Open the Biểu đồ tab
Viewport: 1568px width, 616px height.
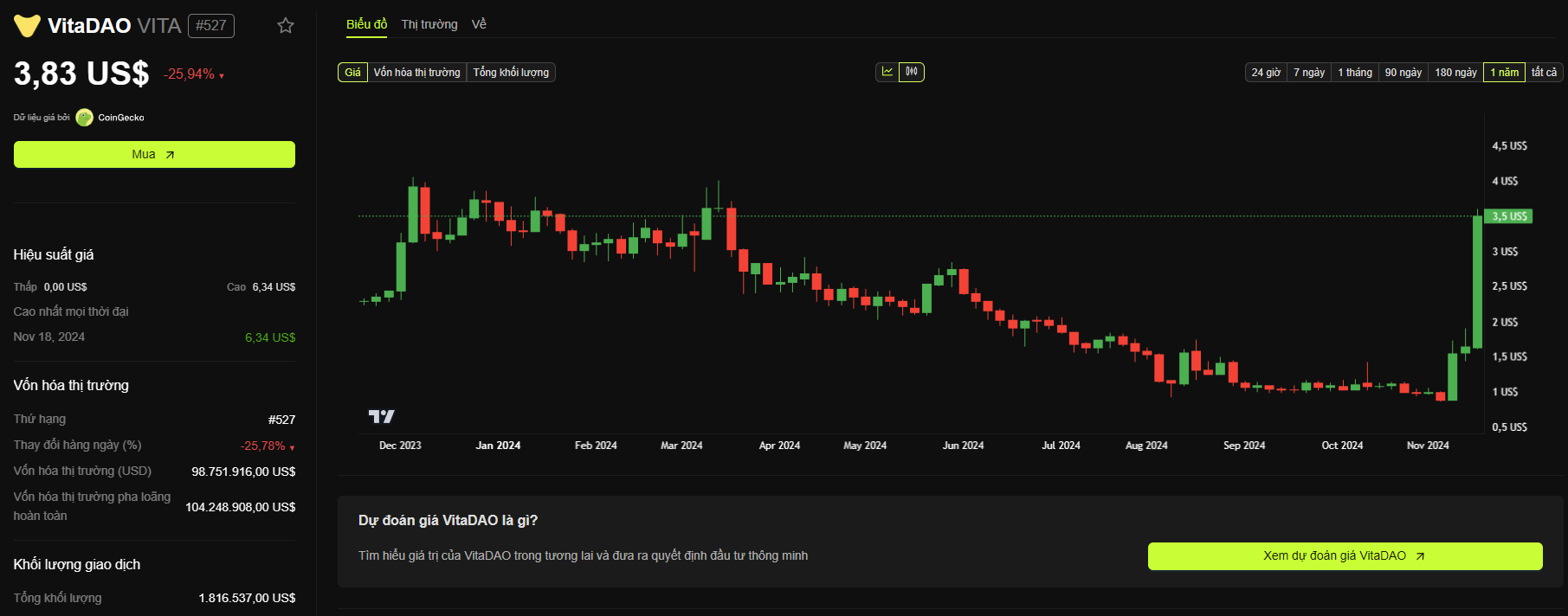(367, 24)
